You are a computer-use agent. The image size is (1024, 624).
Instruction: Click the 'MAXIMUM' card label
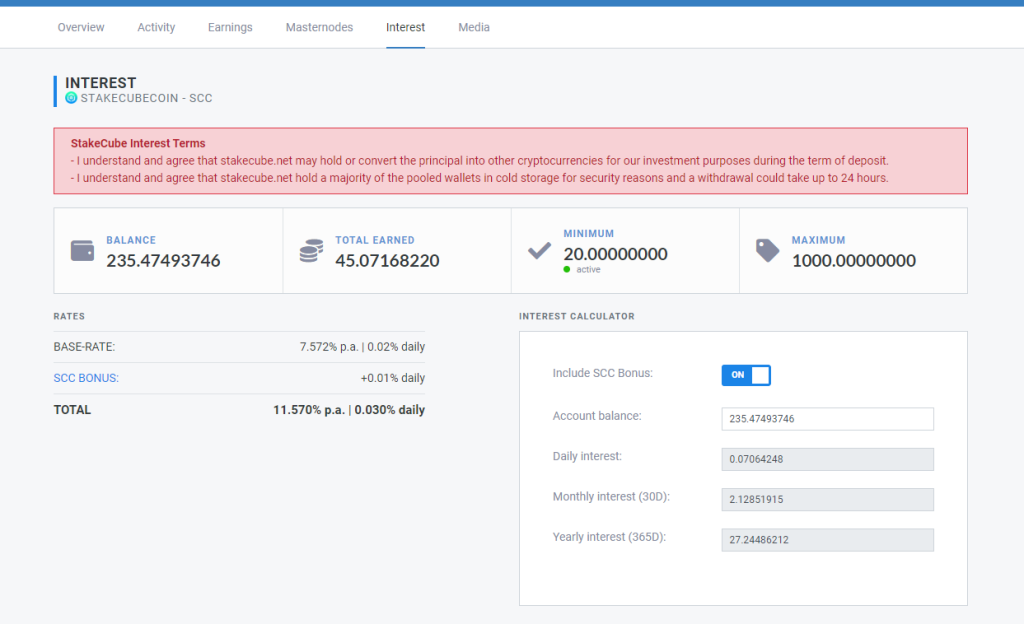click(x=818, y=240)
